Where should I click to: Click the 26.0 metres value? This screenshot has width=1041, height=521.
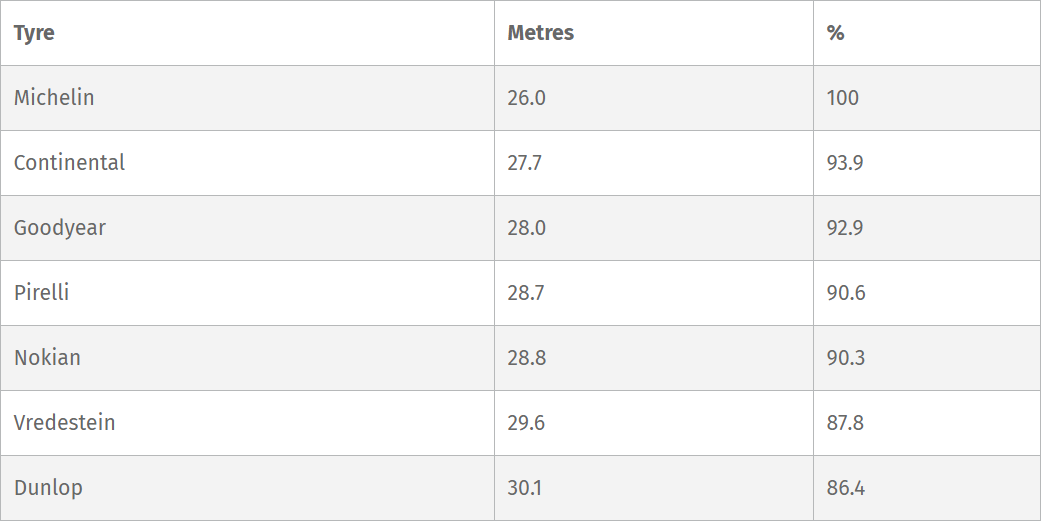pos(526,98)
